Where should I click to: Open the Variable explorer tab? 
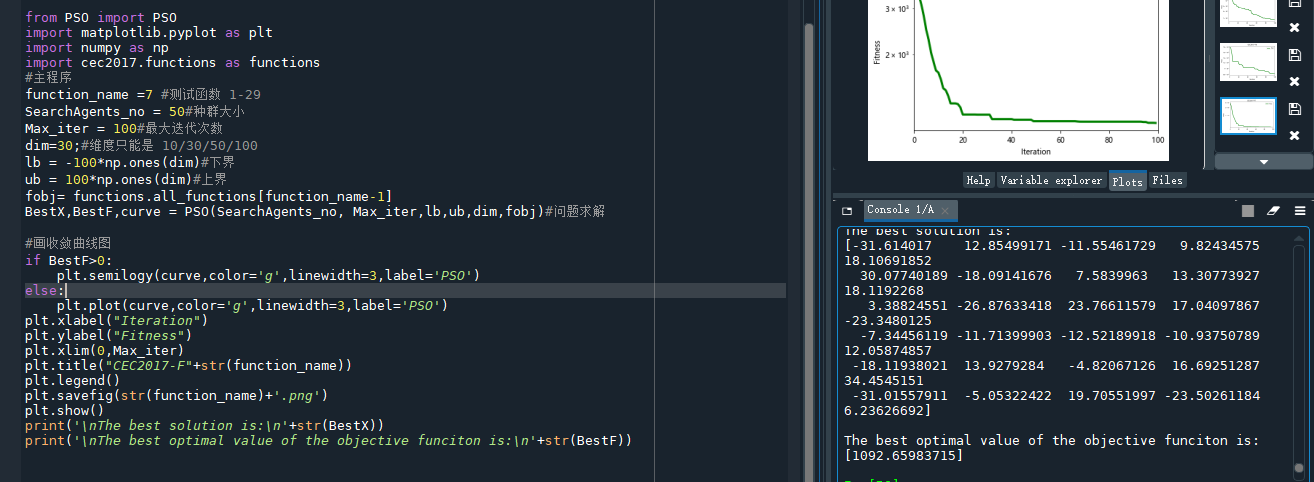1051,180
